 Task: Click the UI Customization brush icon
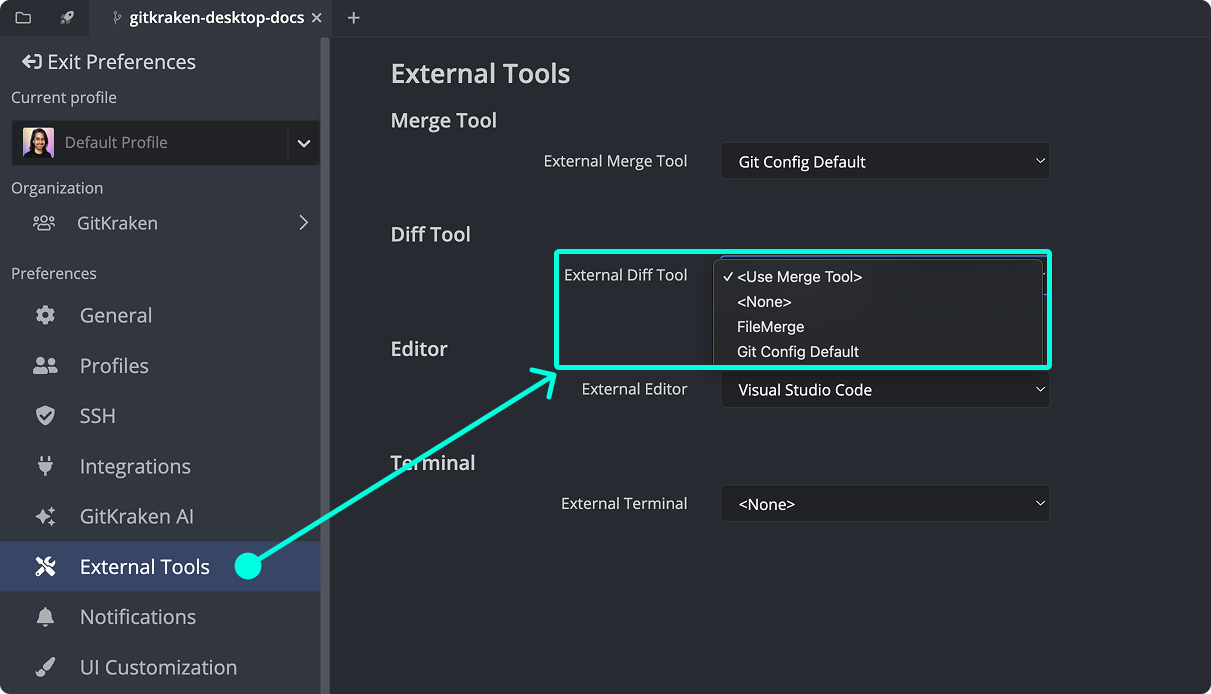(x=45, y=667)
